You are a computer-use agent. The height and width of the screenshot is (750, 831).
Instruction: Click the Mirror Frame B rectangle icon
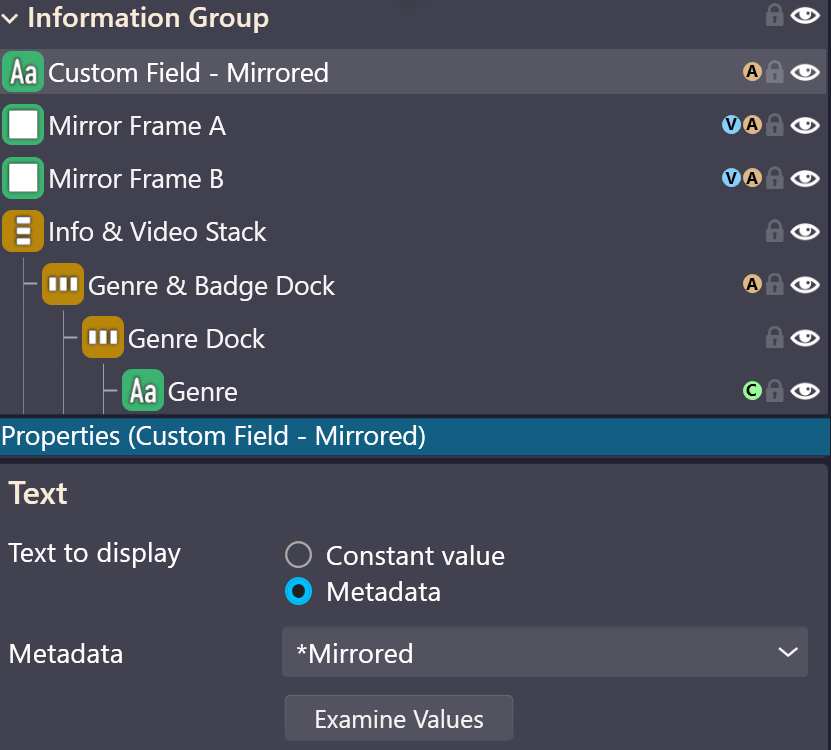pyautogui.click(x=23, y=178)
